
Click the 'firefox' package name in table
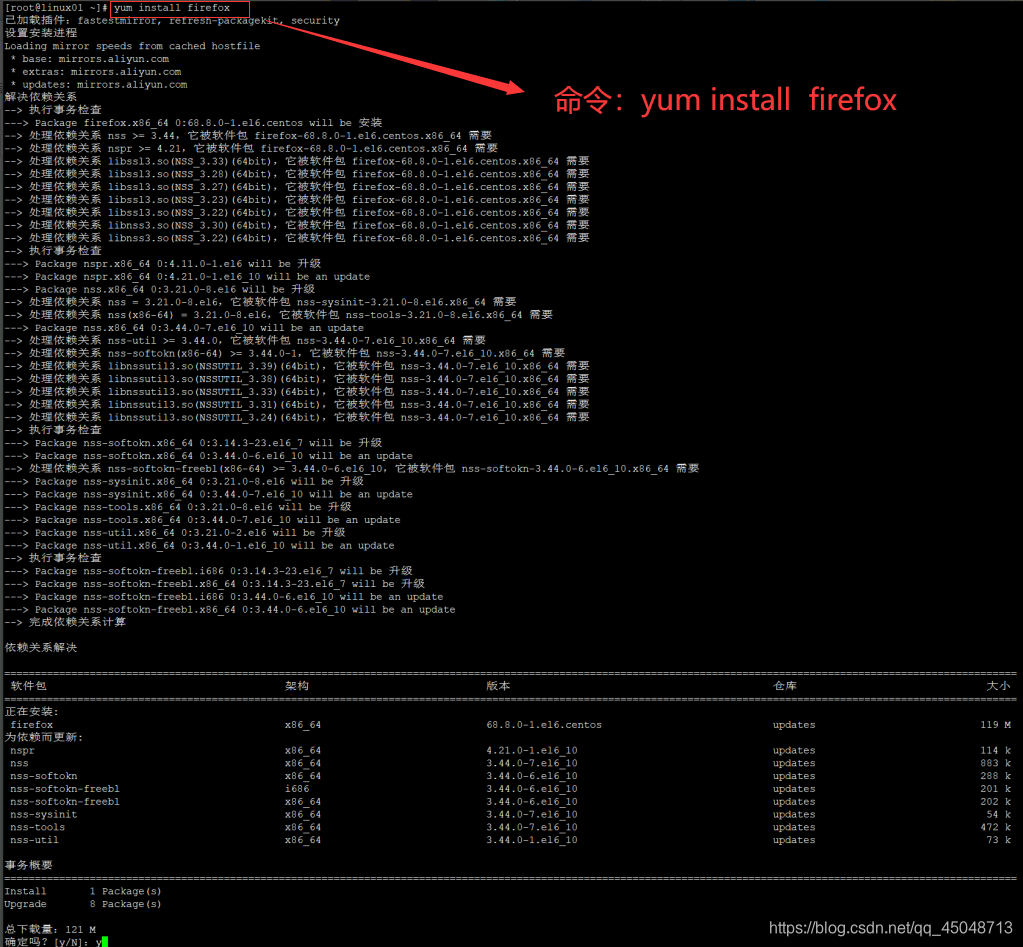31,725
